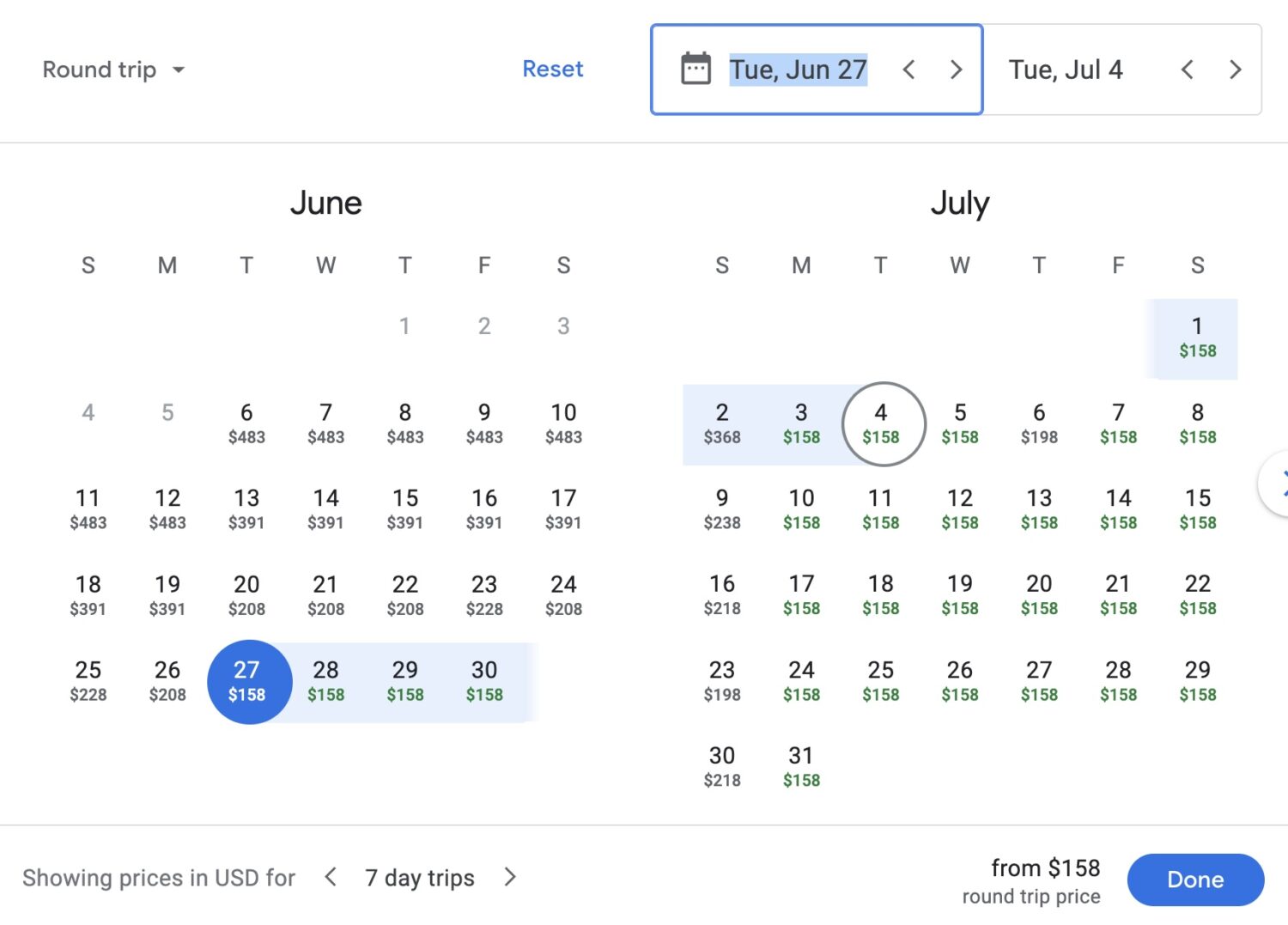Click the Reset link
Image resolution: width=1288 pixels, height=925 pixels.
[x=553, y=69]
